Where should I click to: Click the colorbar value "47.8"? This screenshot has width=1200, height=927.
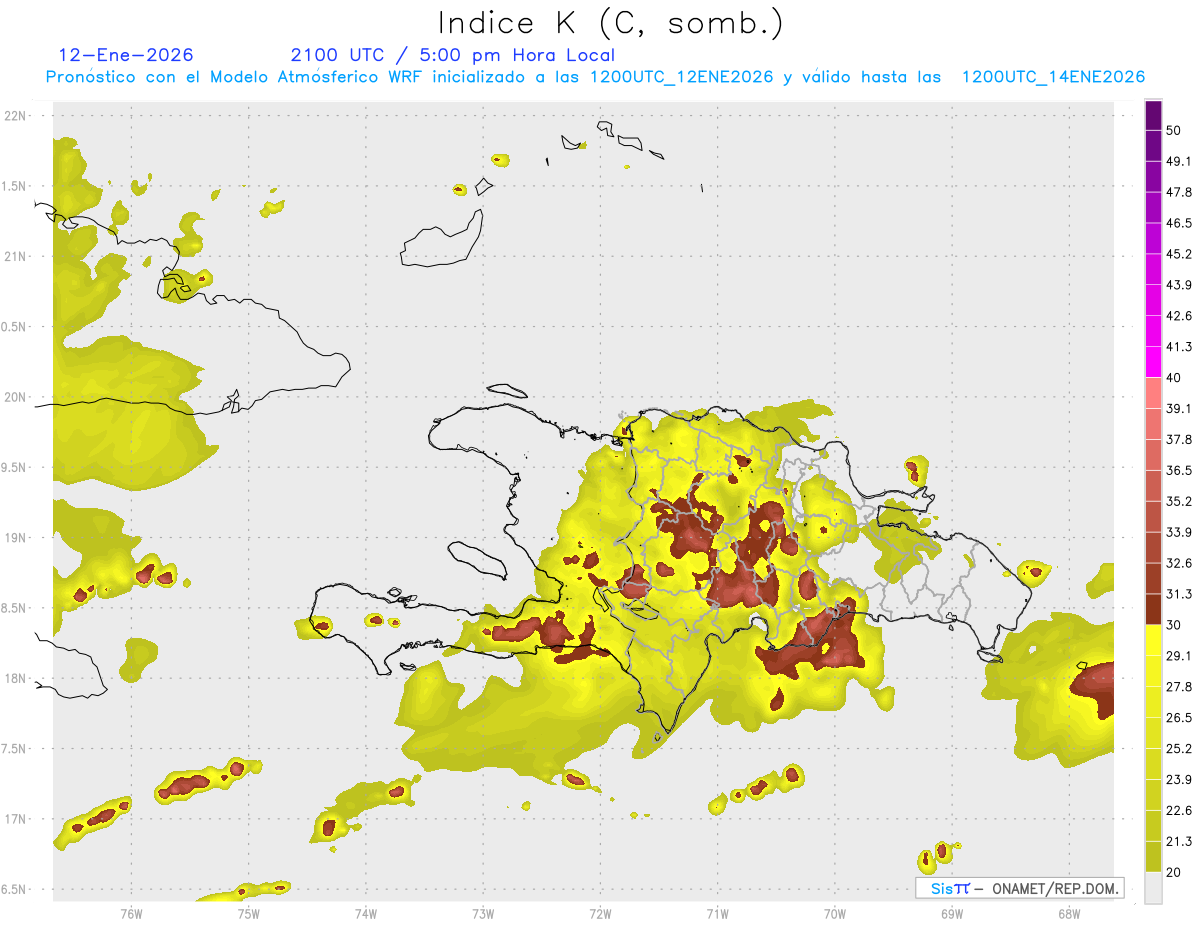pyautogui.click(x=1180, y=192)
